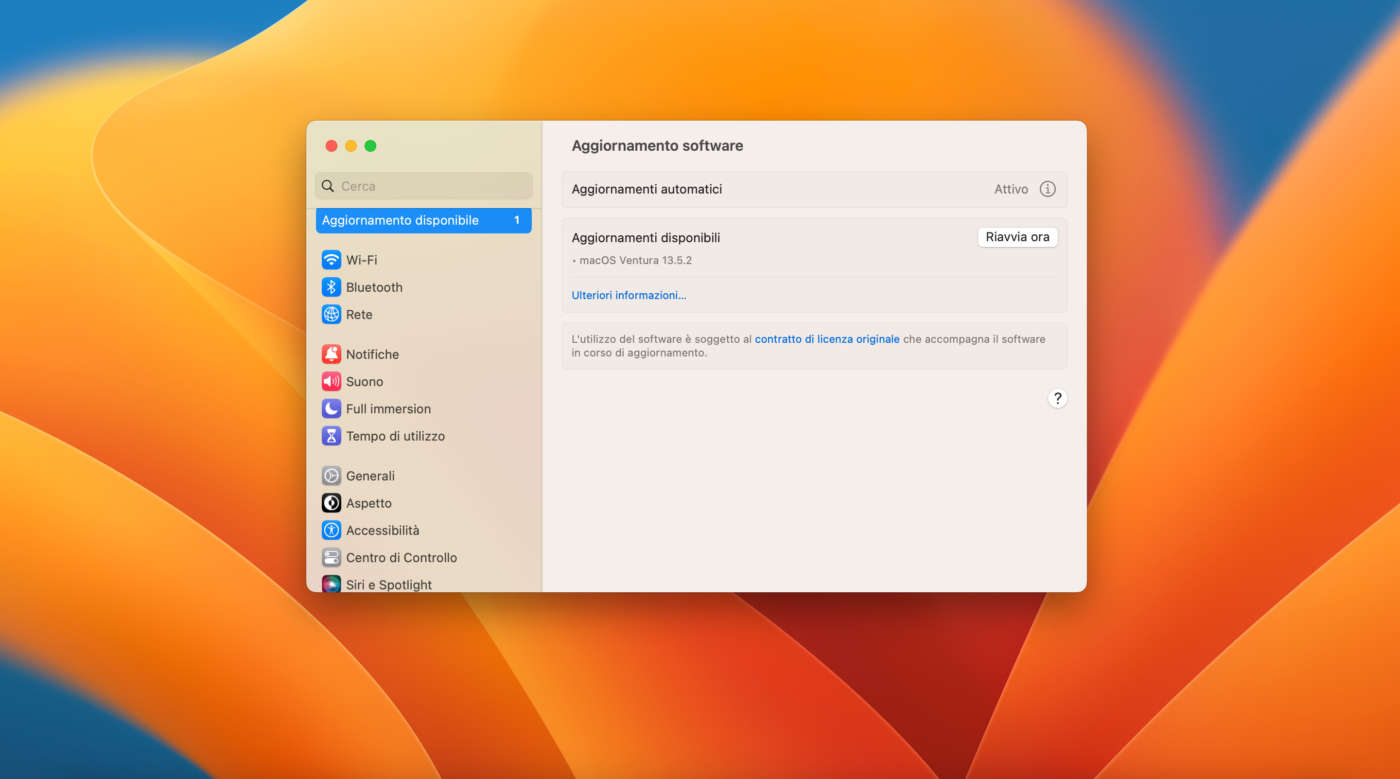Open Full immersion moon icon
The image size is (1400, 779).
pos(331,409)
